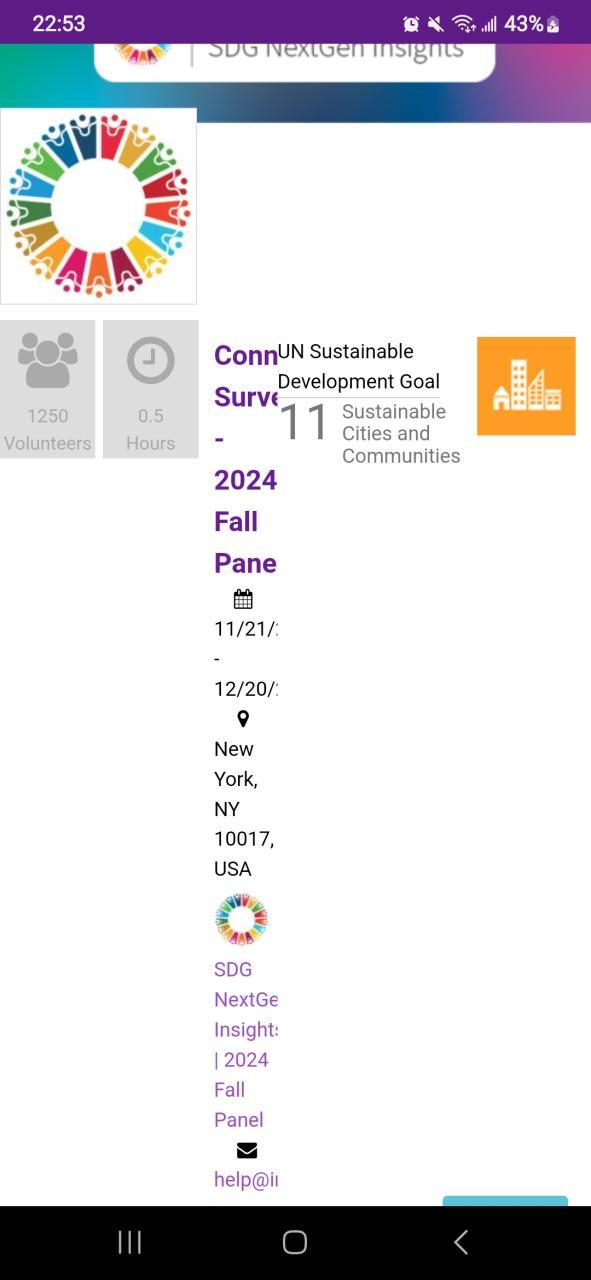Image resolution: width=591 pixels, height=1280 pixels.
Task: Tap the location pin icon
Action: click(243, 719)
